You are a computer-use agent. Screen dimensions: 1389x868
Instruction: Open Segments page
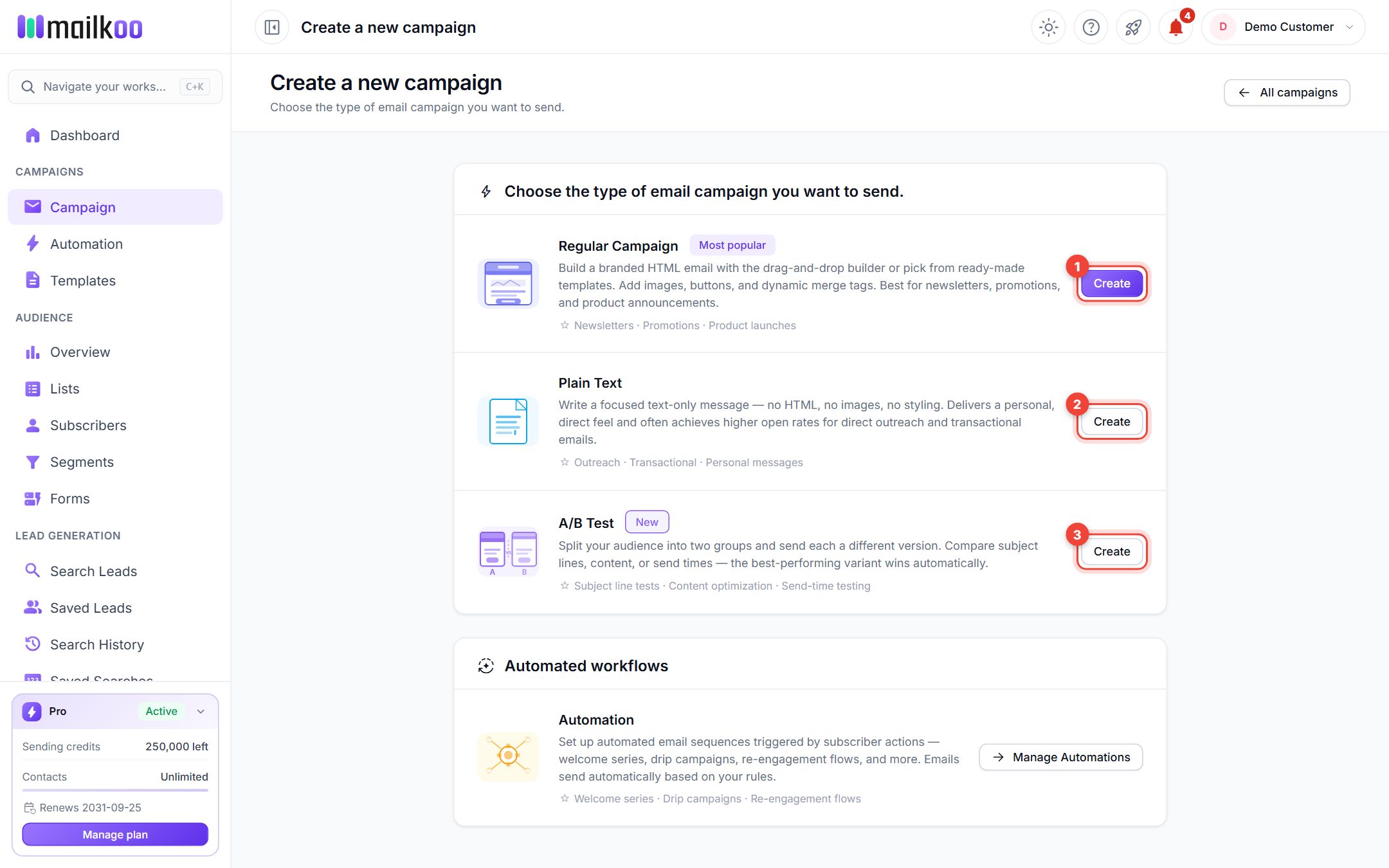[115, 462]
